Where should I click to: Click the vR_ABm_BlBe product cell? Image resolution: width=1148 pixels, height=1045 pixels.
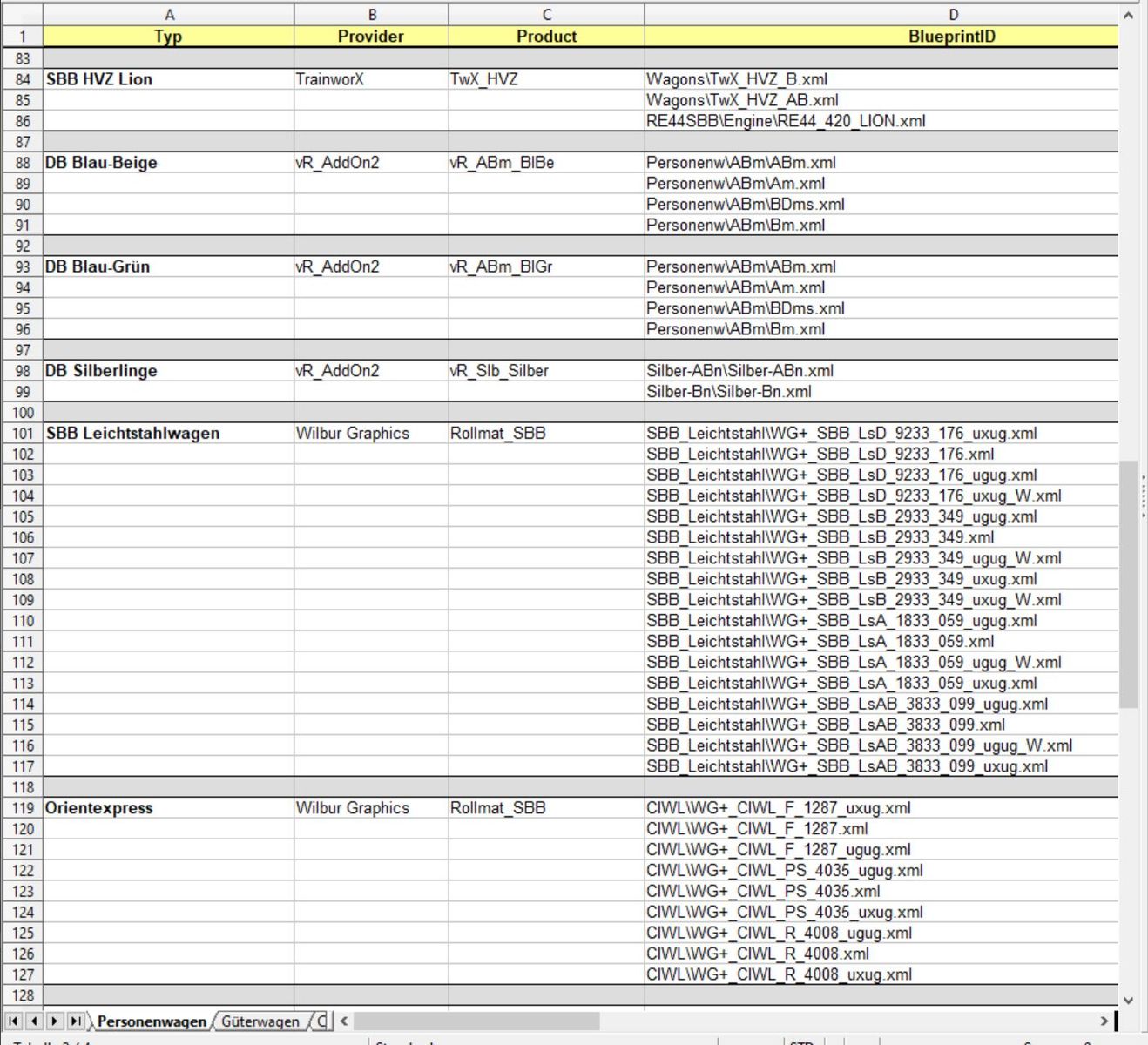point(547,163)
